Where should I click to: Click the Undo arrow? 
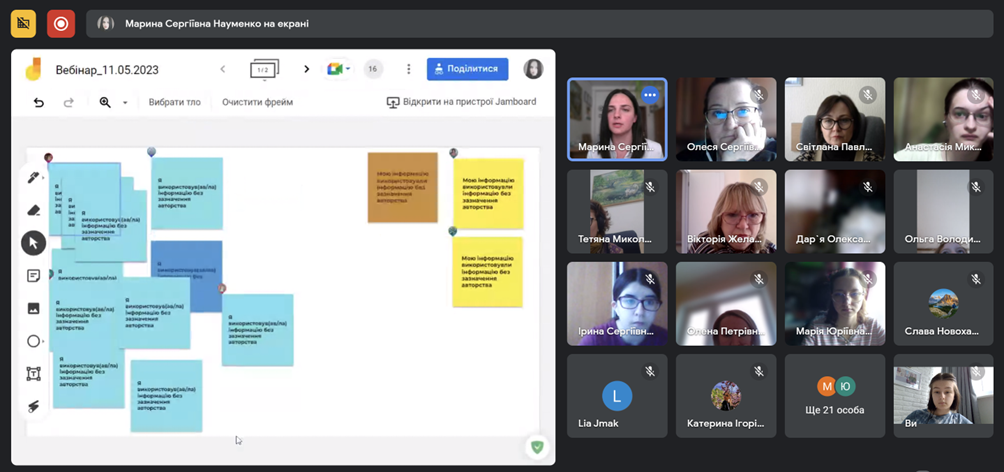39,102
